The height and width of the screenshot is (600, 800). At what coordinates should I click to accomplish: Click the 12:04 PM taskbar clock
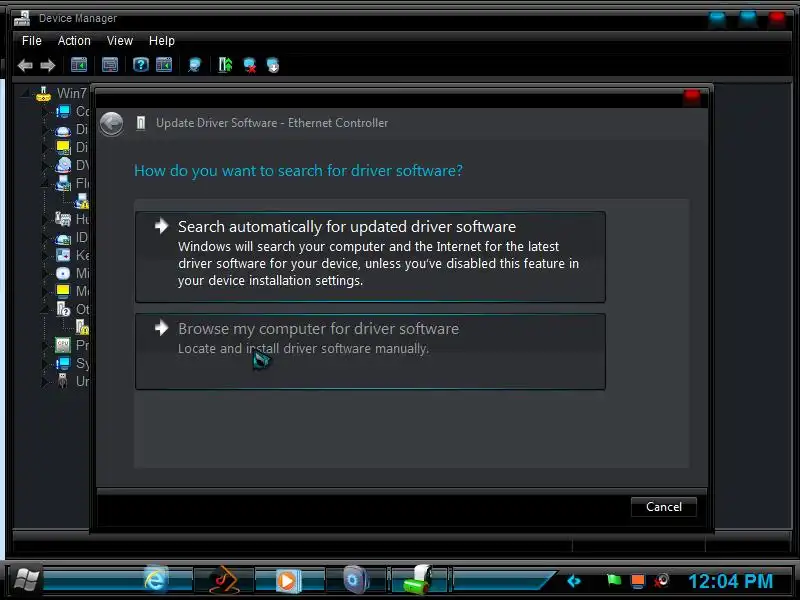[x=730, y=581]
